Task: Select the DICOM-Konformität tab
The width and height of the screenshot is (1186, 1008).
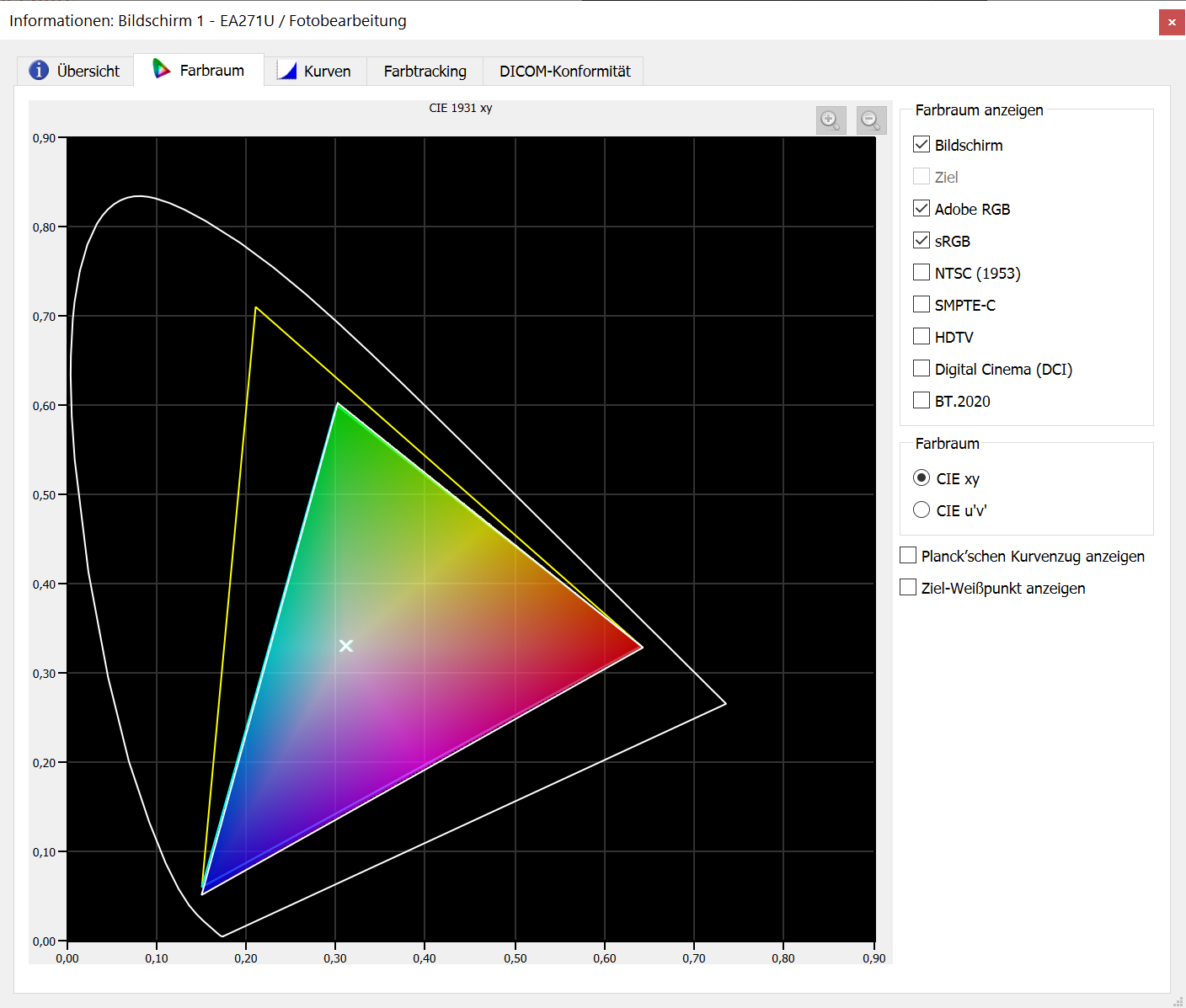Action: coord(564,72)
